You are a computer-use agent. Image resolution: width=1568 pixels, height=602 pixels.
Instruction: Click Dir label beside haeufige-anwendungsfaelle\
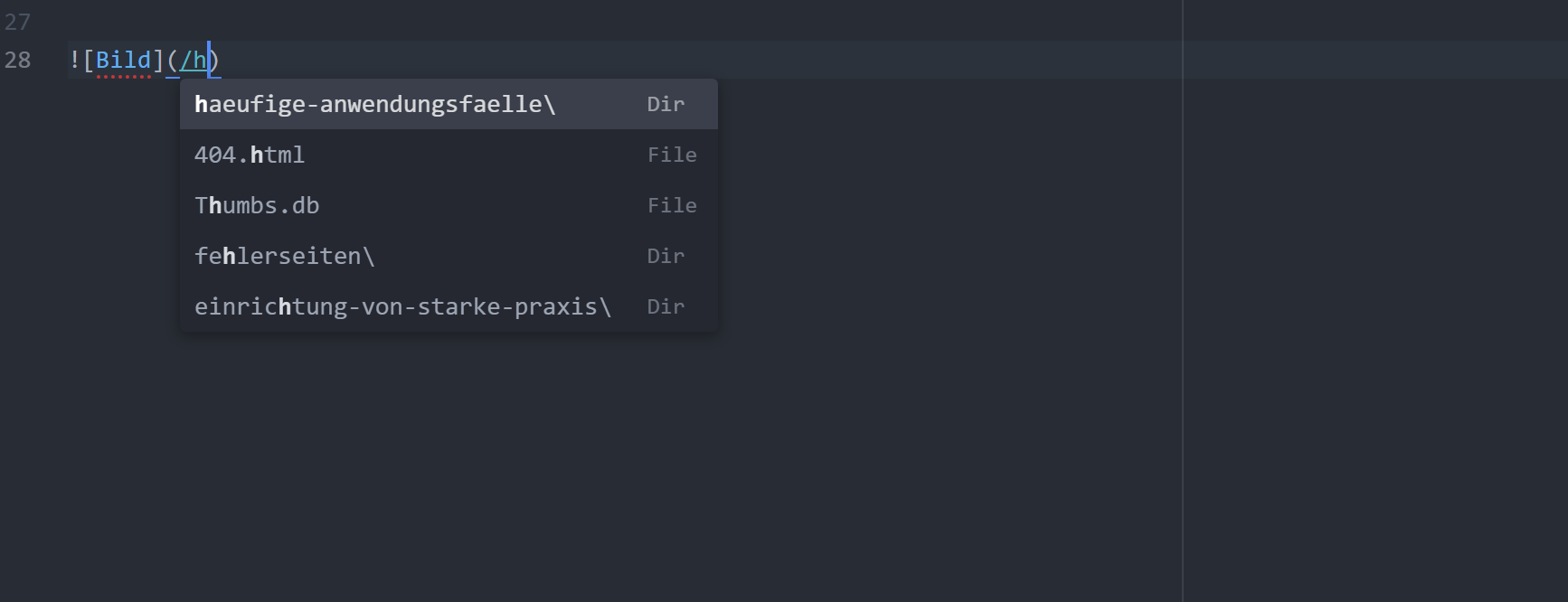tap(666, 104)
